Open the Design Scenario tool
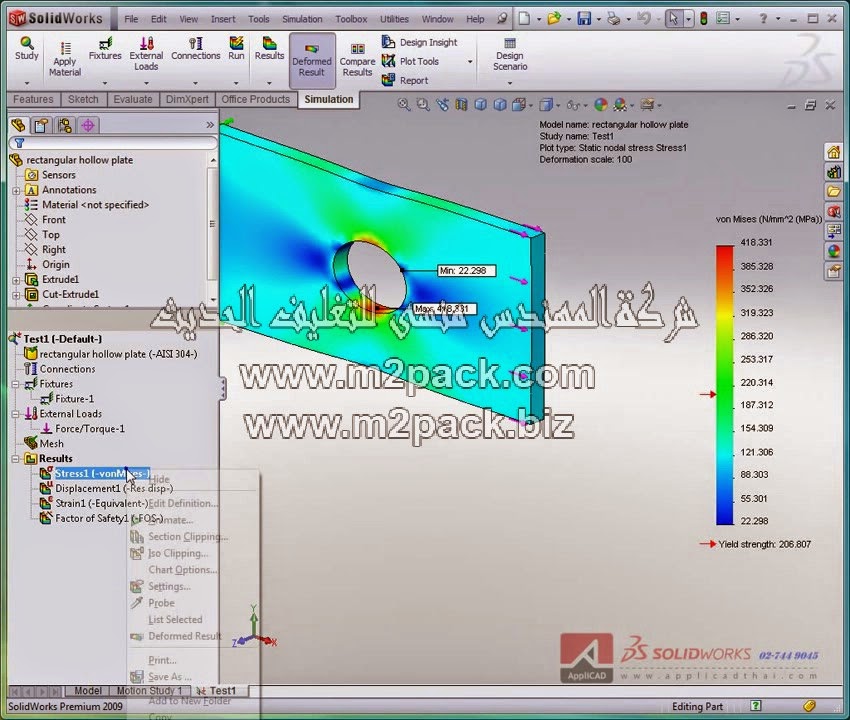Image resolution: width=850 pixels, height=720 pixels. pyautogui.click(x=510, y=55)
